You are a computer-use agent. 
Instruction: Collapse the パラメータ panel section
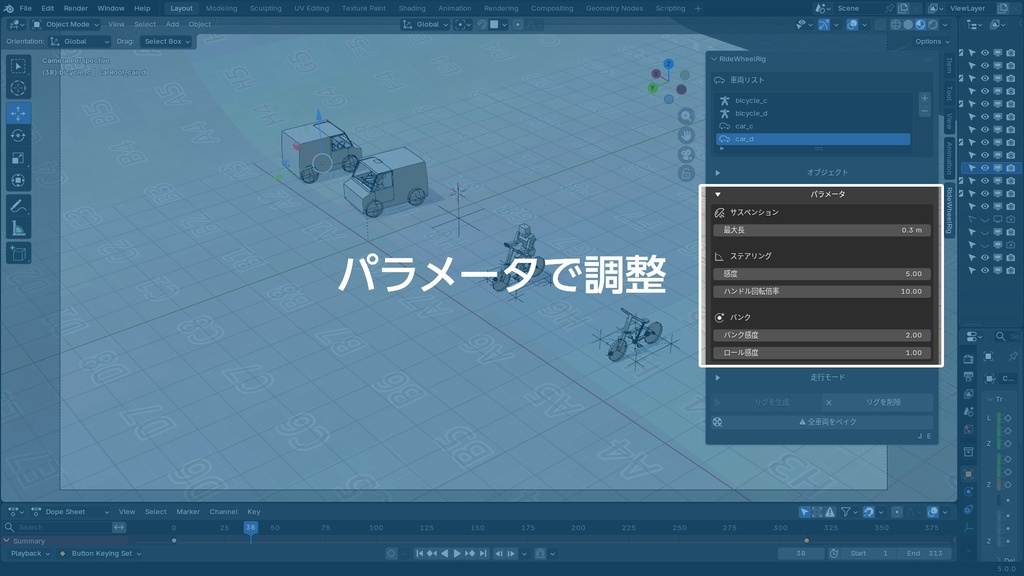point(717,194)
